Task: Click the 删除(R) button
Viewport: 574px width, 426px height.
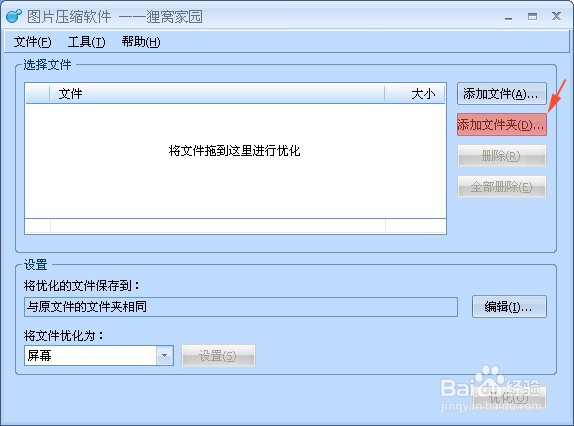Action: pos(502,156)
